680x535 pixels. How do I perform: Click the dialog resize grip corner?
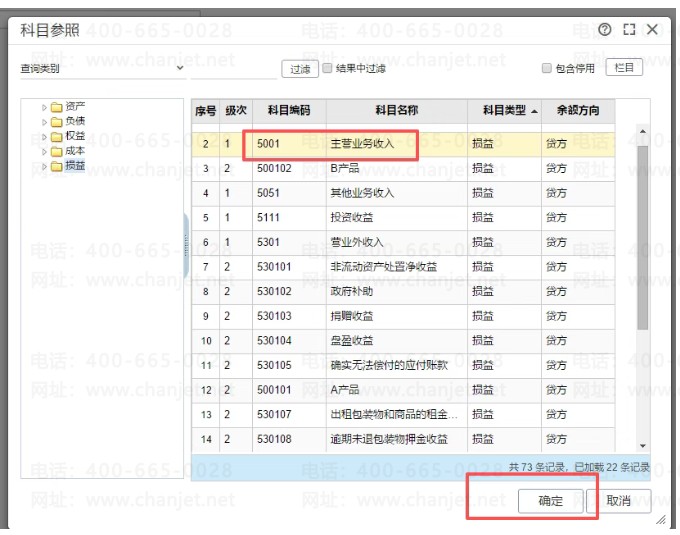click(661, 519)
